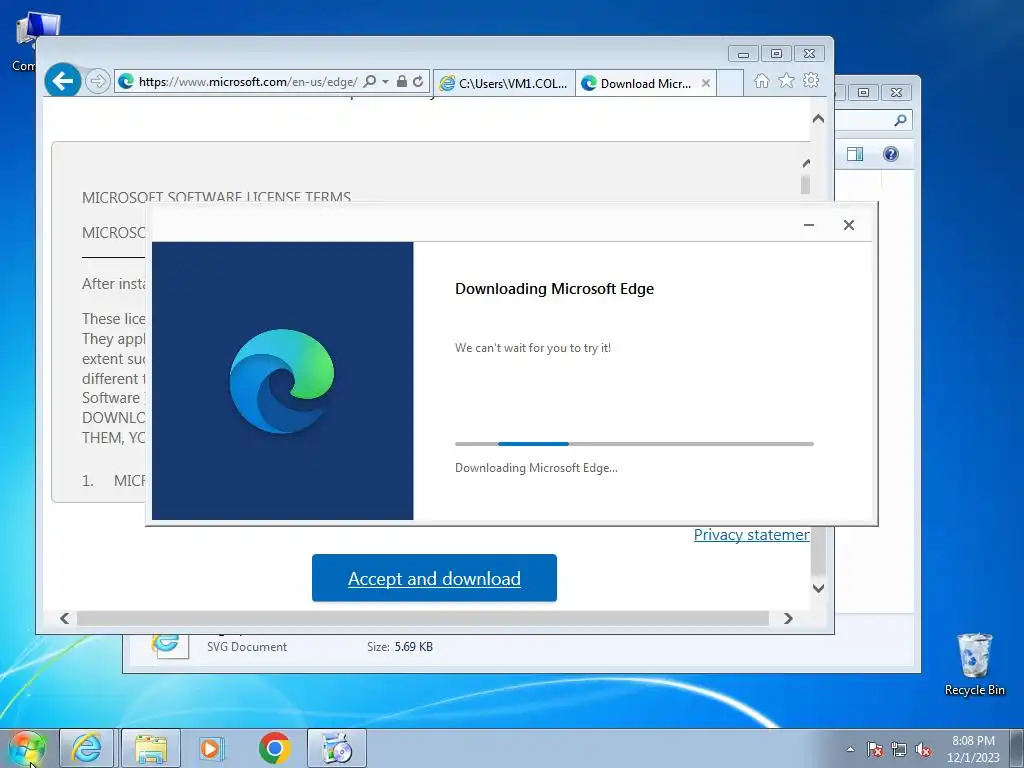The image size is (1024, 768).
Task: Click the volume speaker tray icon
Action: (923, 749)
